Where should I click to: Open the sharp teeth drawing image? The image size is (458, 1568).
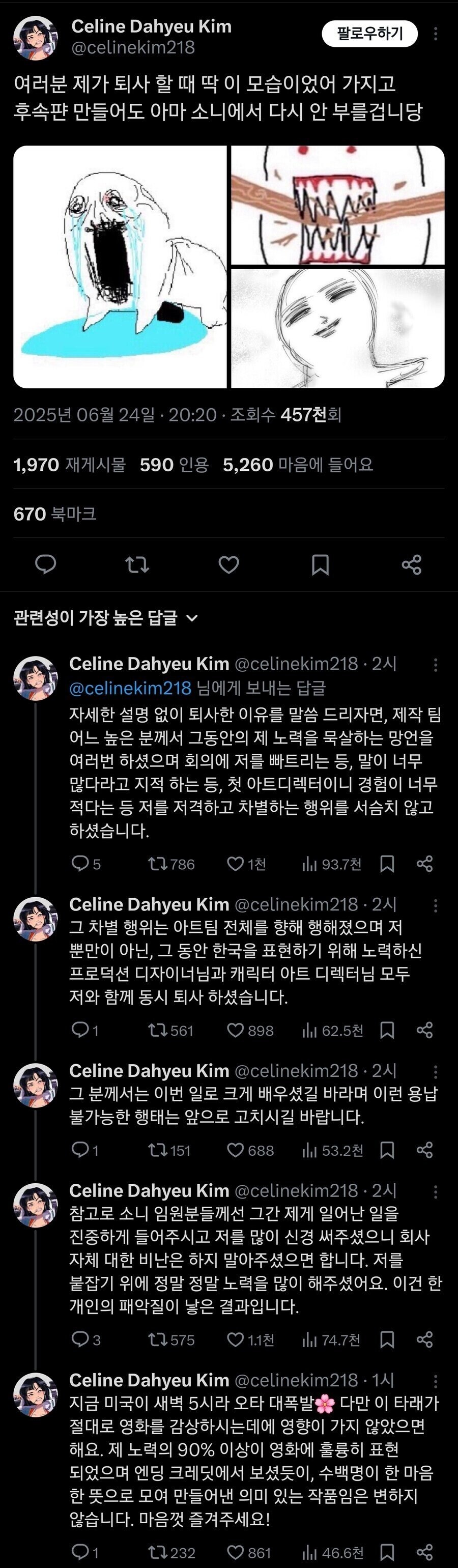(338, 205)
